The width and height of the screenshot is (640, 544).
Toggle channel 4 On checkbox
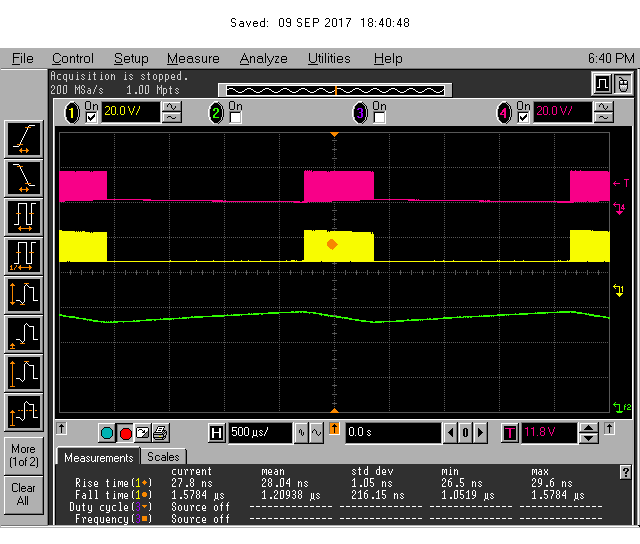(x=523, y=118)
